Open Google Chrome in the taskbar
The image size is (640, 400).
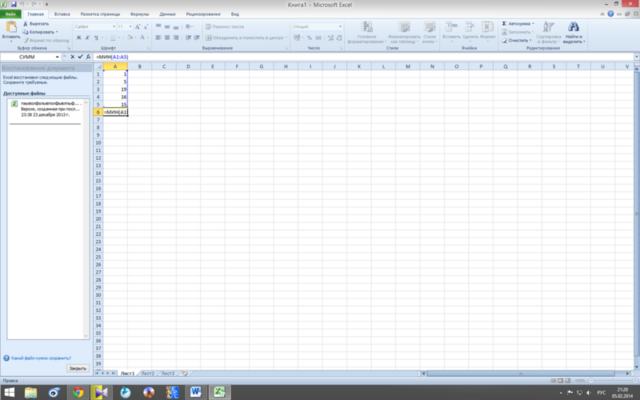(78, 392)
